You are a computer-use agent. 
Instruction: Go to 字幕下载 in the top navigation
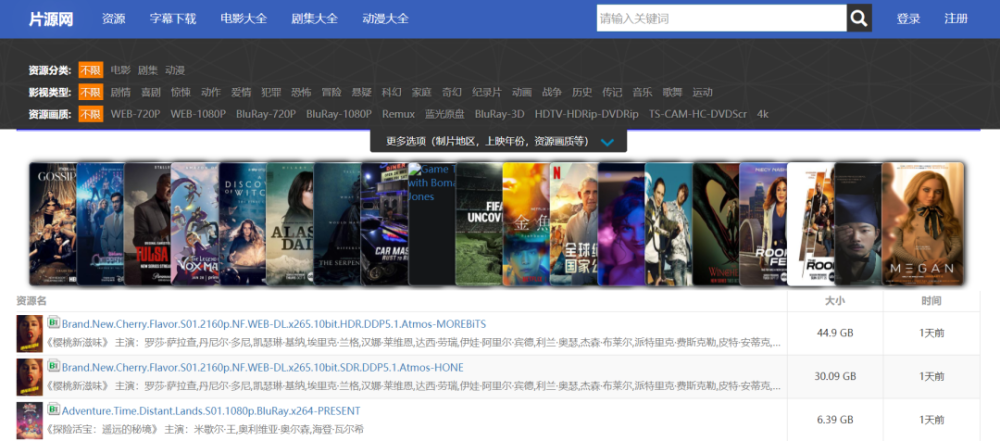tap(173, 19)
